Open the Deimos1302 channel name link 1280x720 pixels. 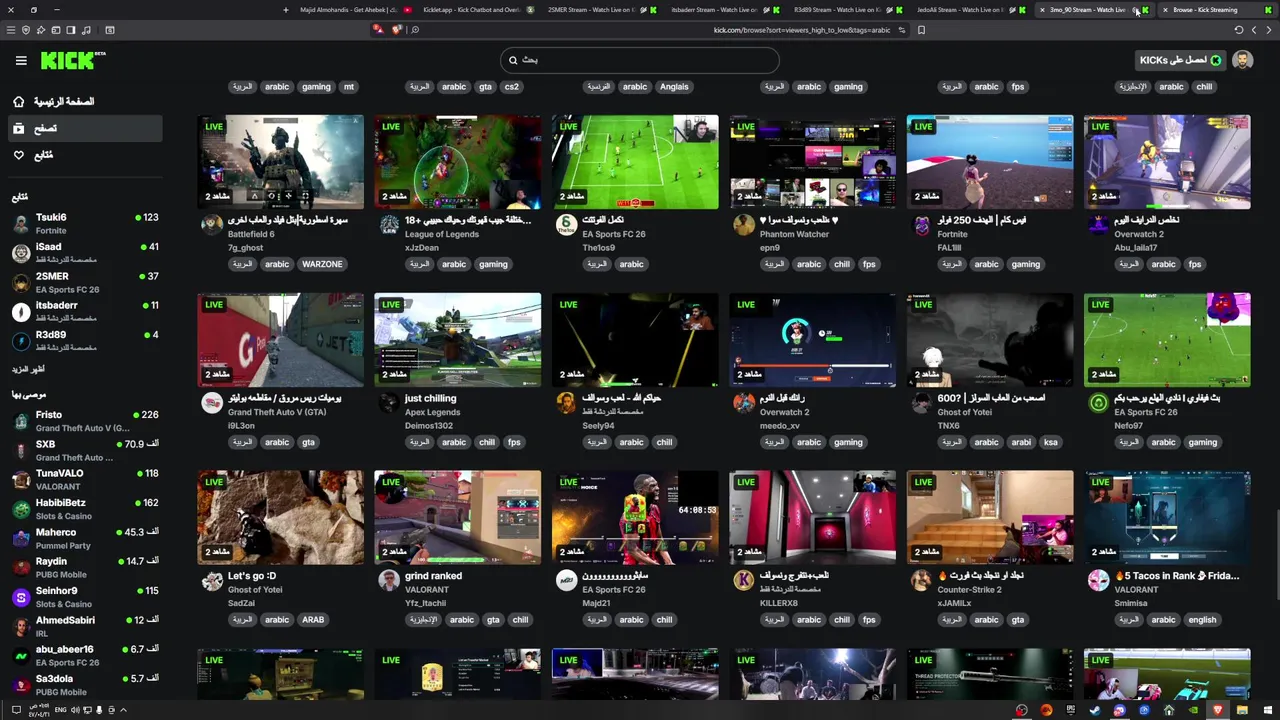[x=427, y=426]
